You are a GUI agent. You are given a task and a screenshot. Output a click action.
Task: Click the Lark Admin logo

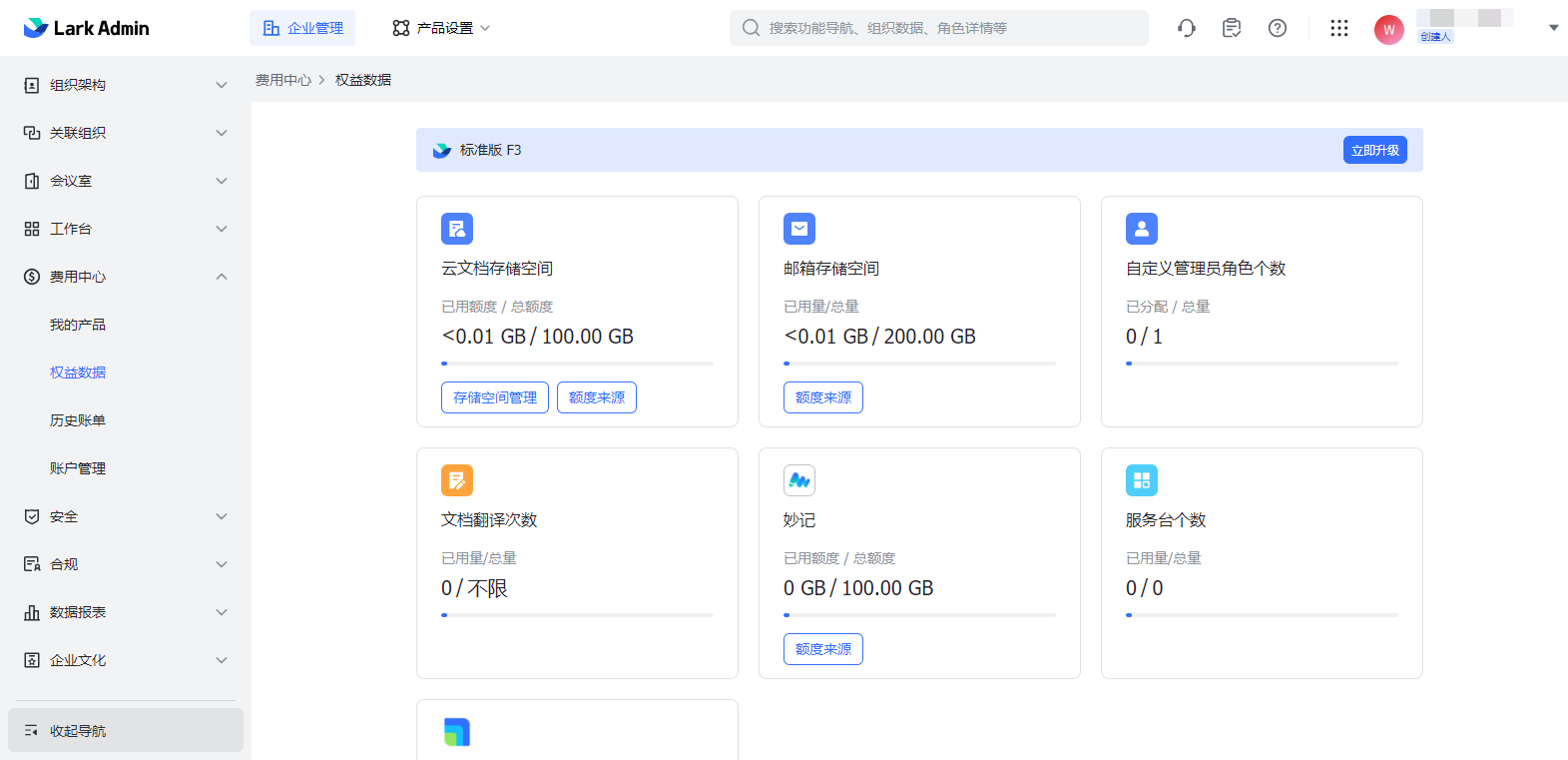[86, 28]
